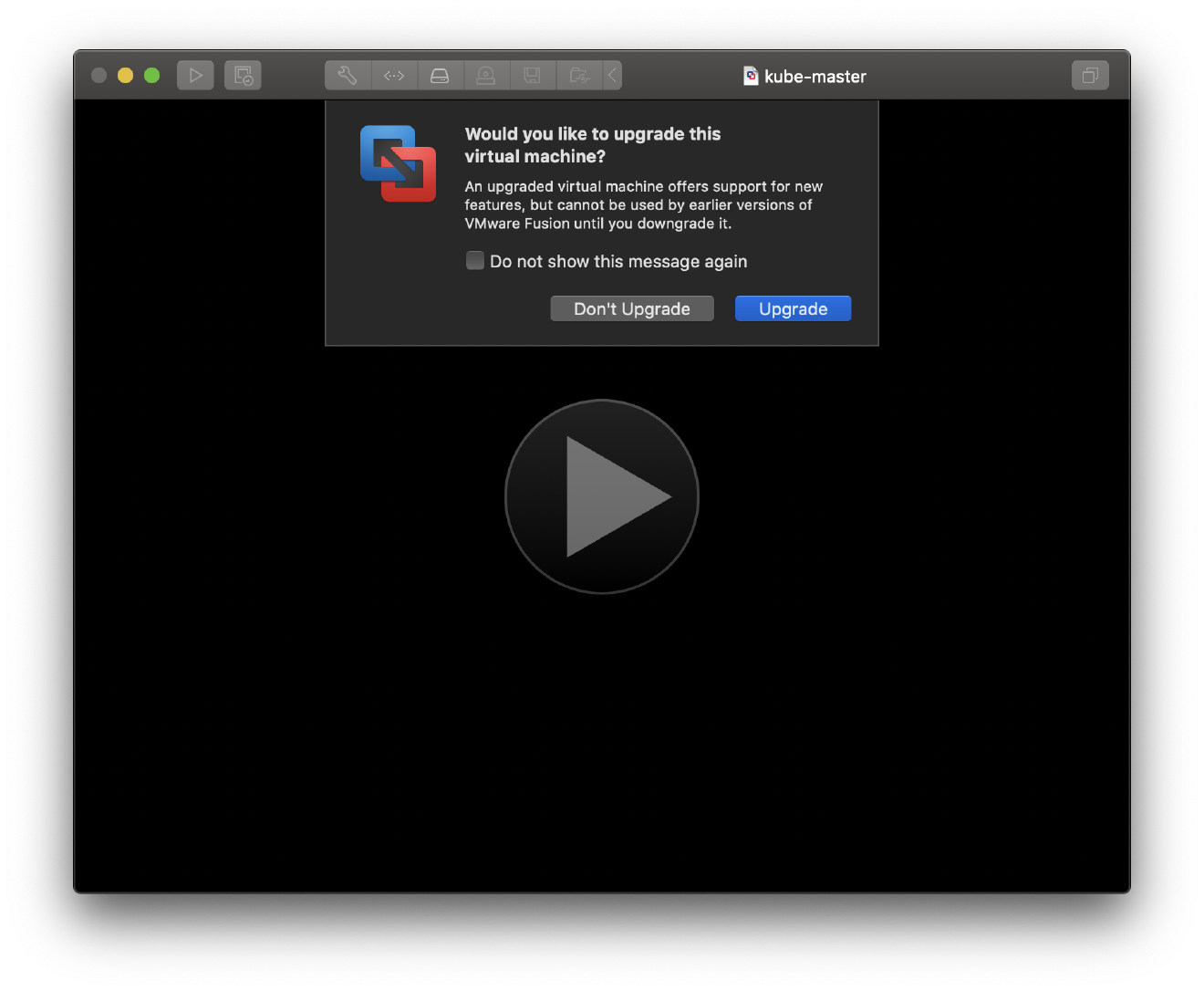1204x991 pixels.
Task: Click the VMware Fusion logo in the dialog
Action: 397,164
